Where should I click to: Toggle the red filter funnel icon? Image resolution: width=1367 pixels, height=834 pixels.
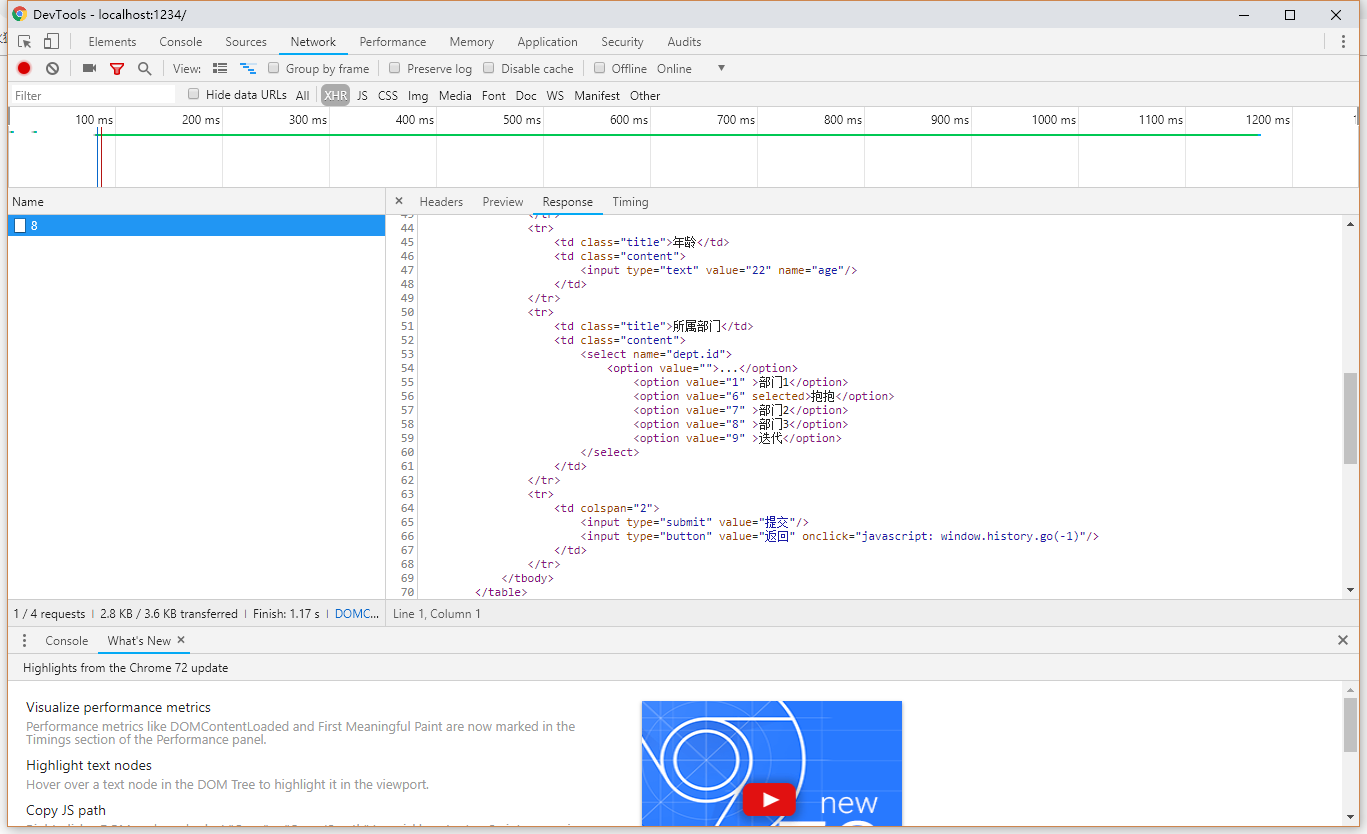[x=117, y=68]
